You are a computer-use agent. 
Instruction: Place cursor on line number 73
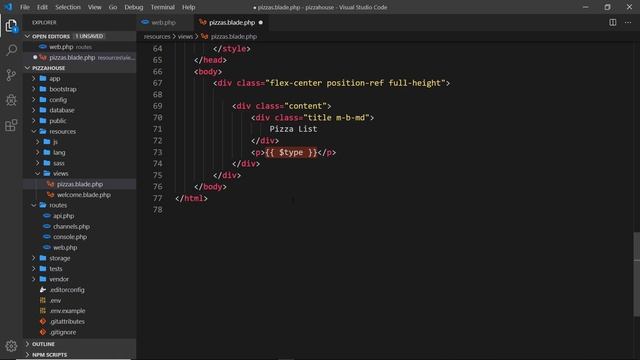coord(157,152)
